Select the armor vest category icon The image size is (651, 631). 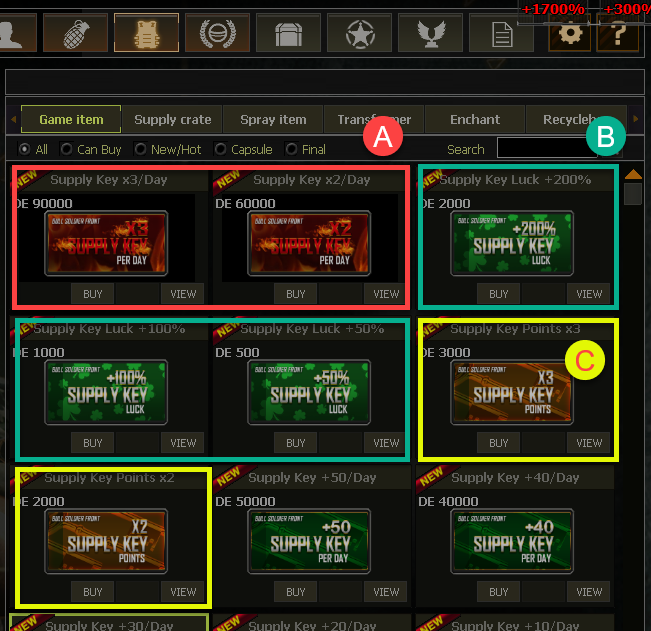click(147, 32)
